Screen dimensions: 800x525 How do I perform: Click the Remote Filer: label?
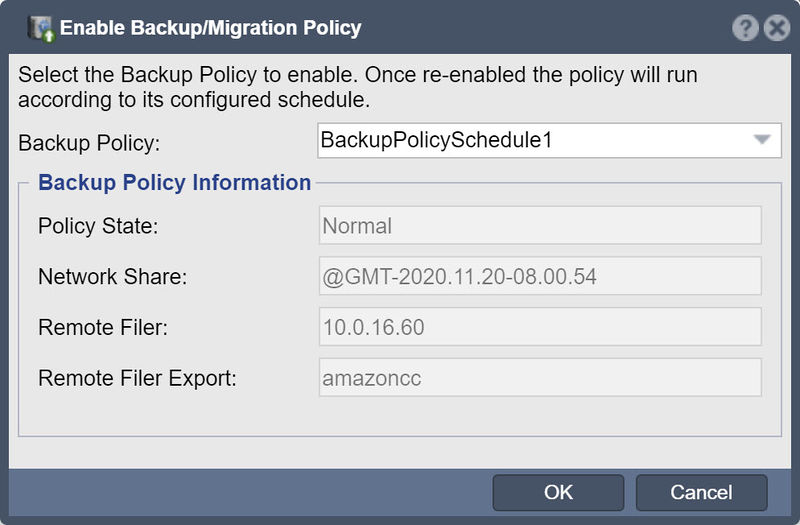pyautogui.click(x=103, y=327)
